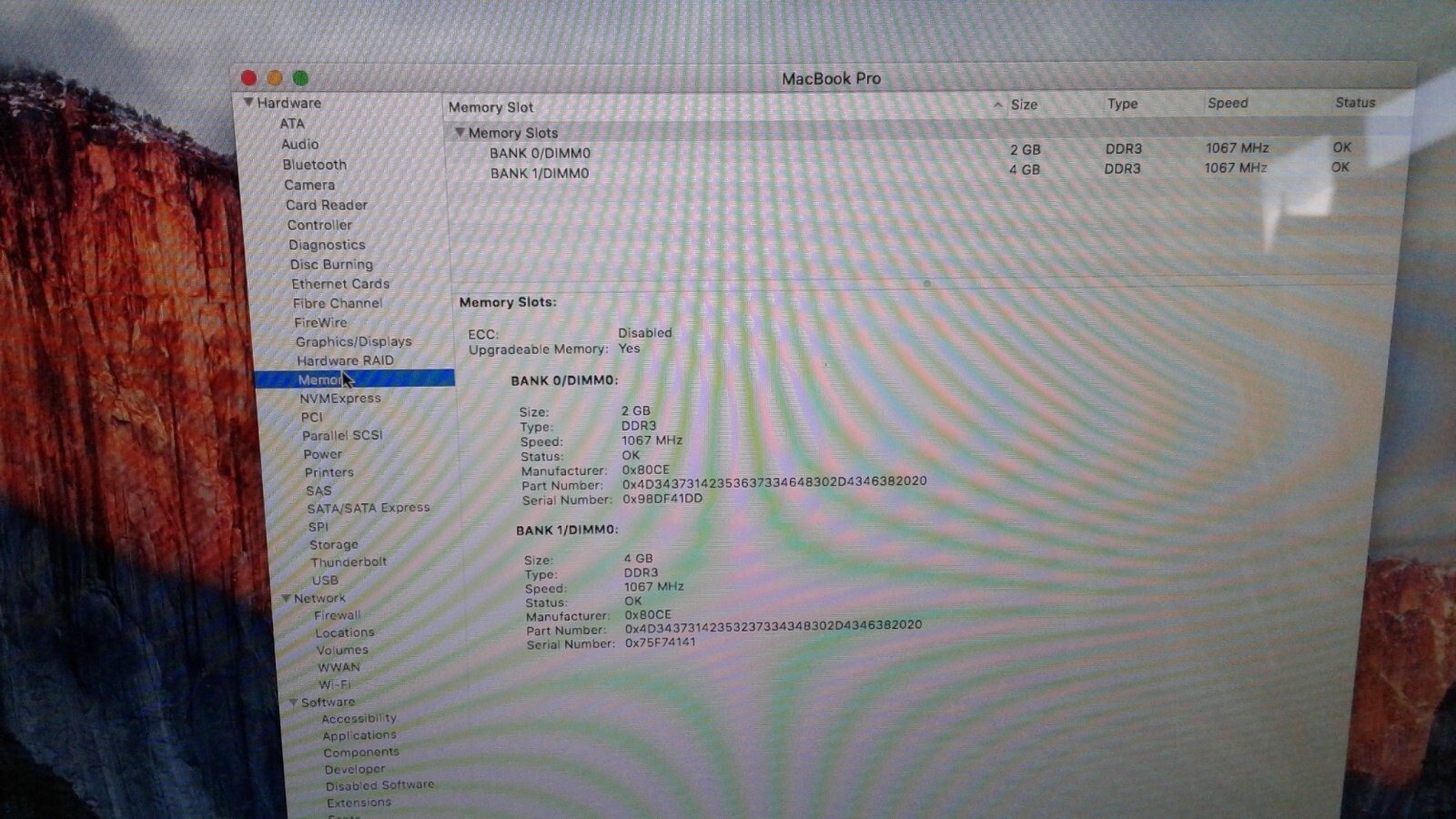This screenshot has width=1456, height=819.
Task: Select Disabled Software entry
Action: (x=379, y=785)
